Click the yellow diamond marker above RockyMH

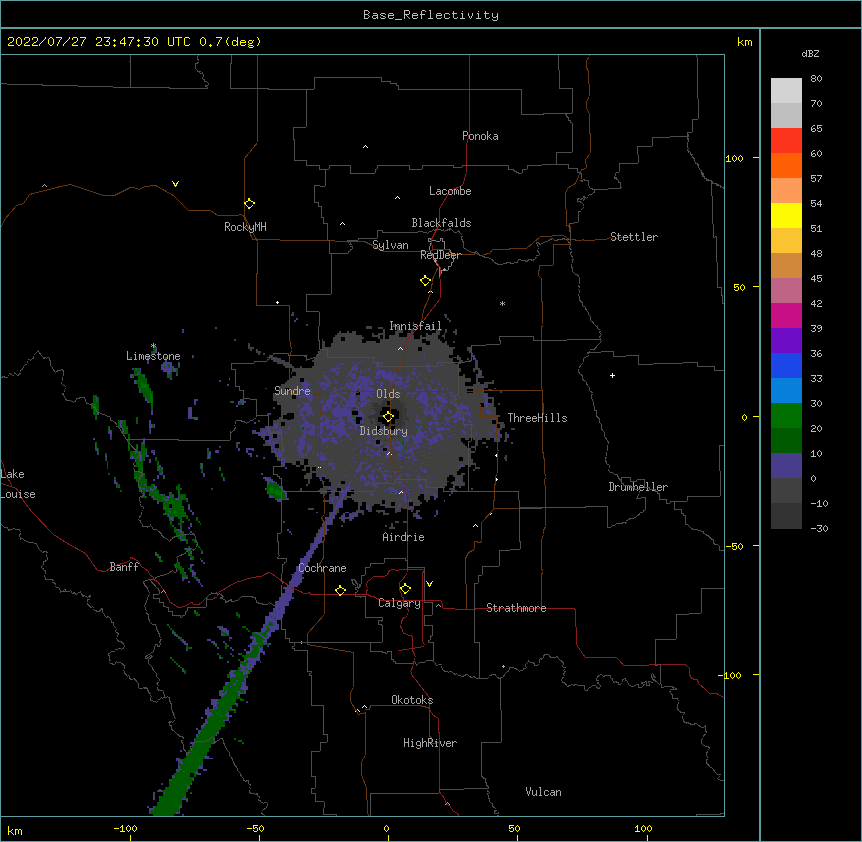pos(249,204)
